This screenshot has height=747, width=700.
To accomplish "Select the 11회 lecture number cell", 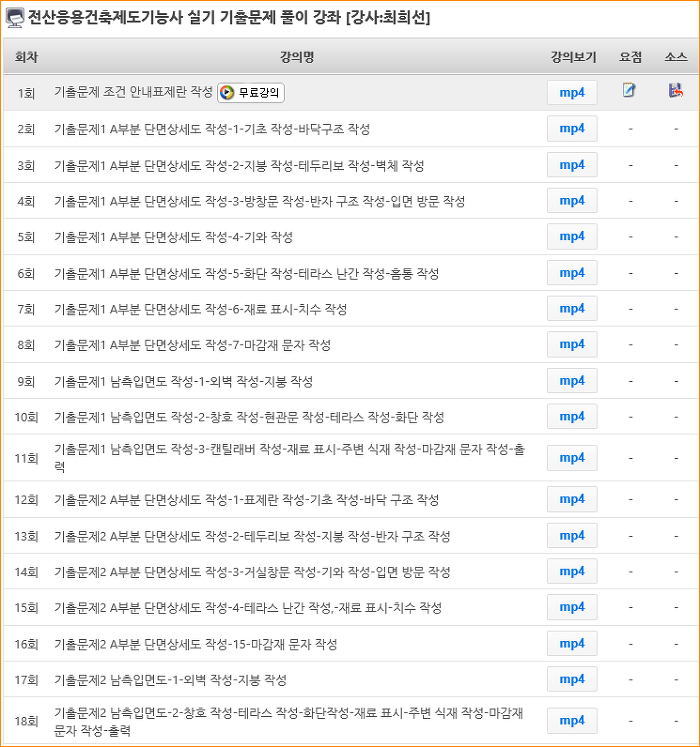I will (26, 458).
